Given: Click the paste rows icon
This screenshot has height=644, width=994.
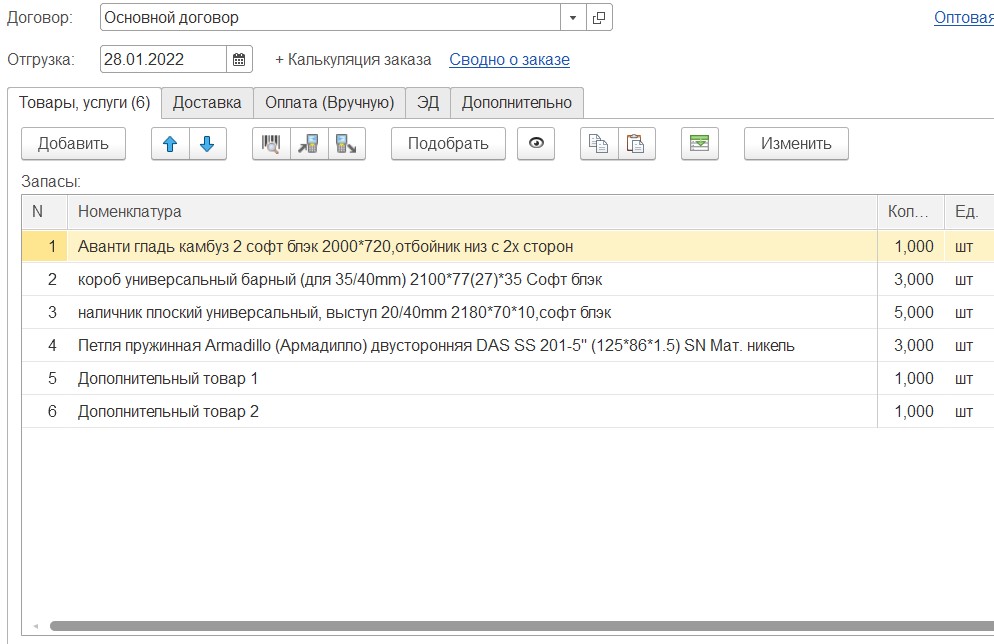Looking at the screenshot, I should (636, 143).
